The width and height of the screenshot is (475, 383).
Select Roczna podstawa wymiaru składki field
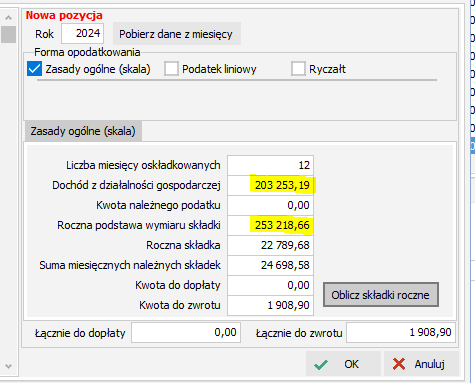270,225
